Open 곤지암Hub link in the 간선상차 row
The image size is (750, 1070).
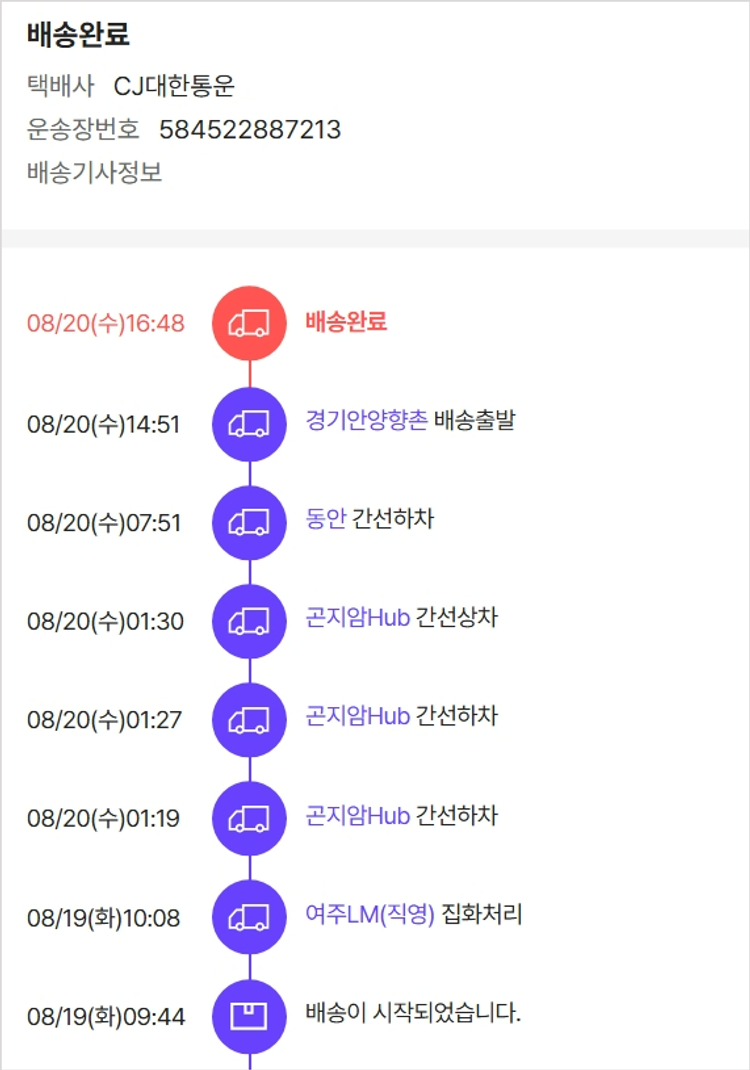(x=358, y=617)
